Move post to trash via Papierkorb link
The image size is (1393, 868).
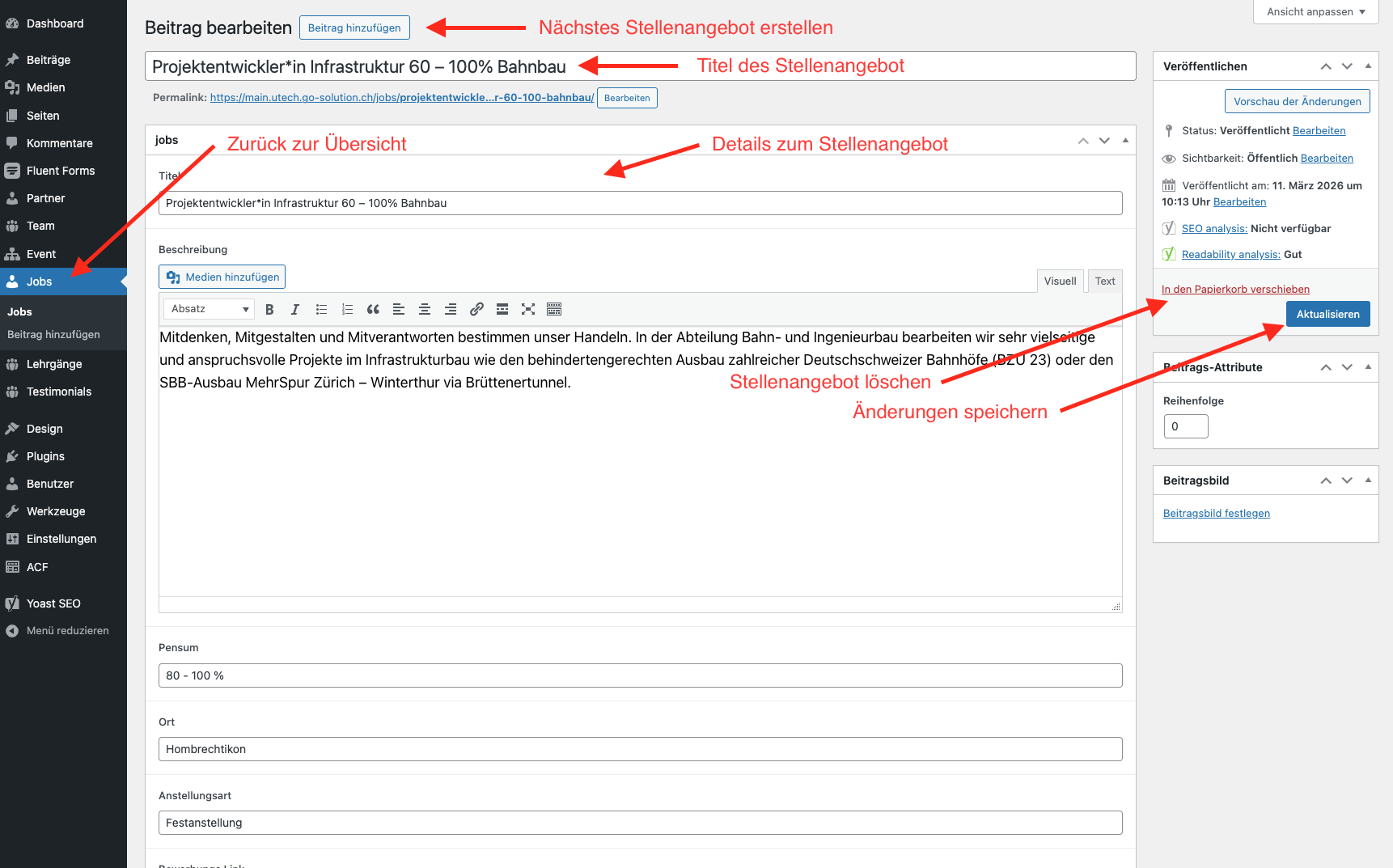pos(1235,290)
